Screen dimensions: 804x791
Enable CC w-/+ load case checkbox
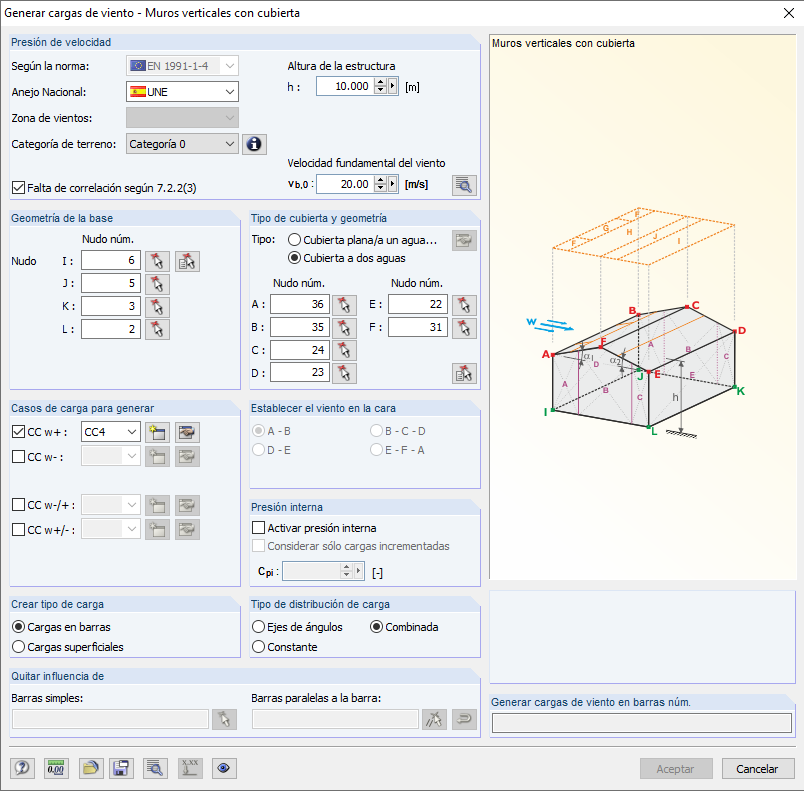(x=18, y=505)
